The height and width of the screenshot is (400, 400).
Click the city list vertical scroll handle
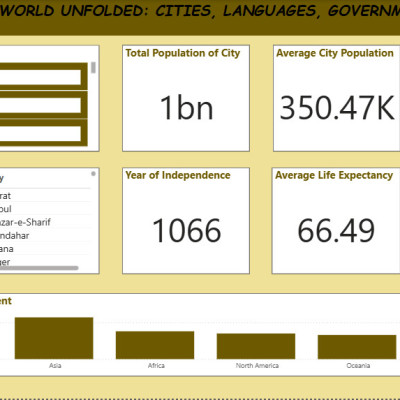click(x=93, y=174)
